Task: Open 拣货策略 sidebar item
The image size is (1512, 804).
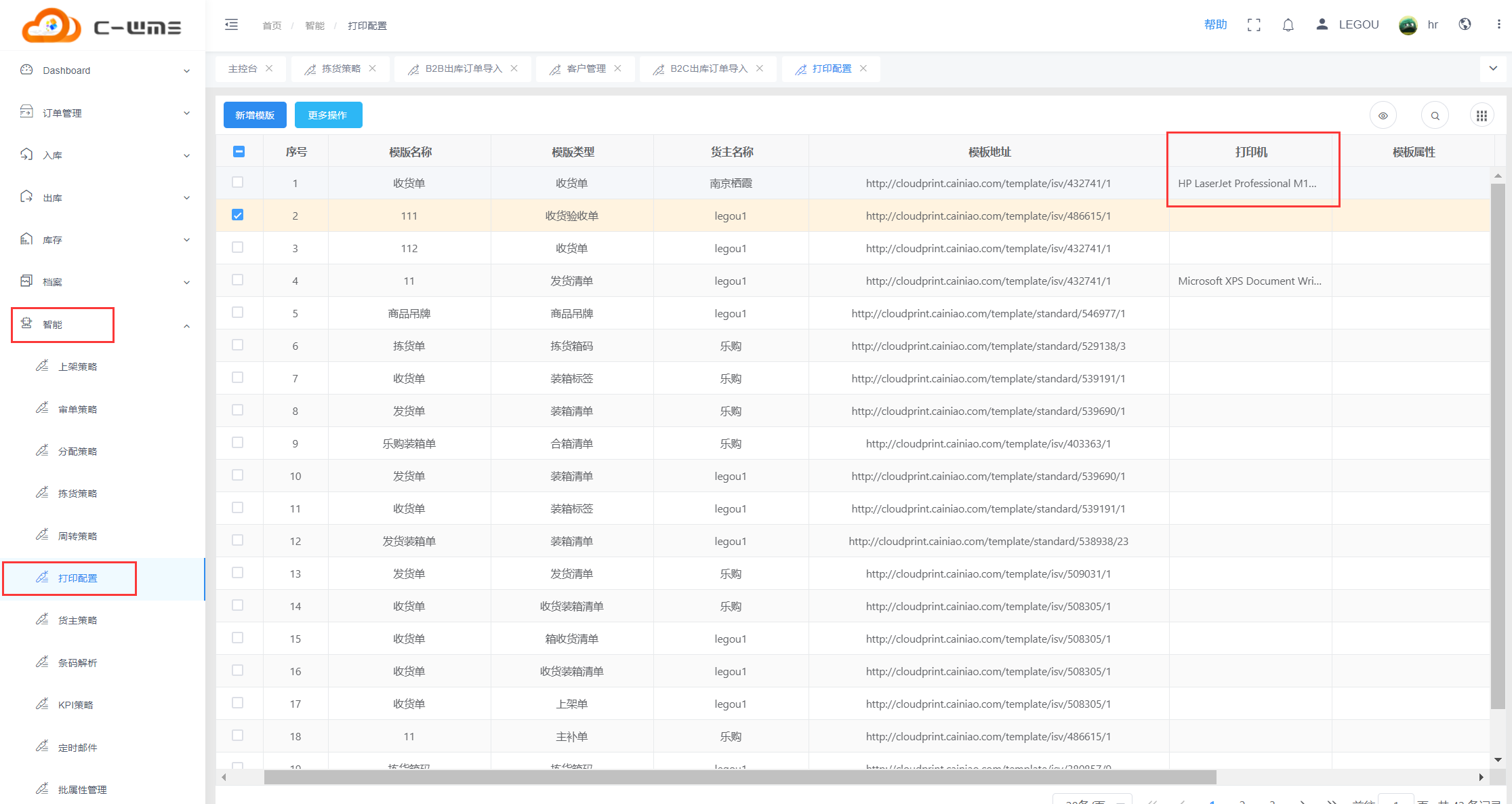Action: click(x=77, y=494)
